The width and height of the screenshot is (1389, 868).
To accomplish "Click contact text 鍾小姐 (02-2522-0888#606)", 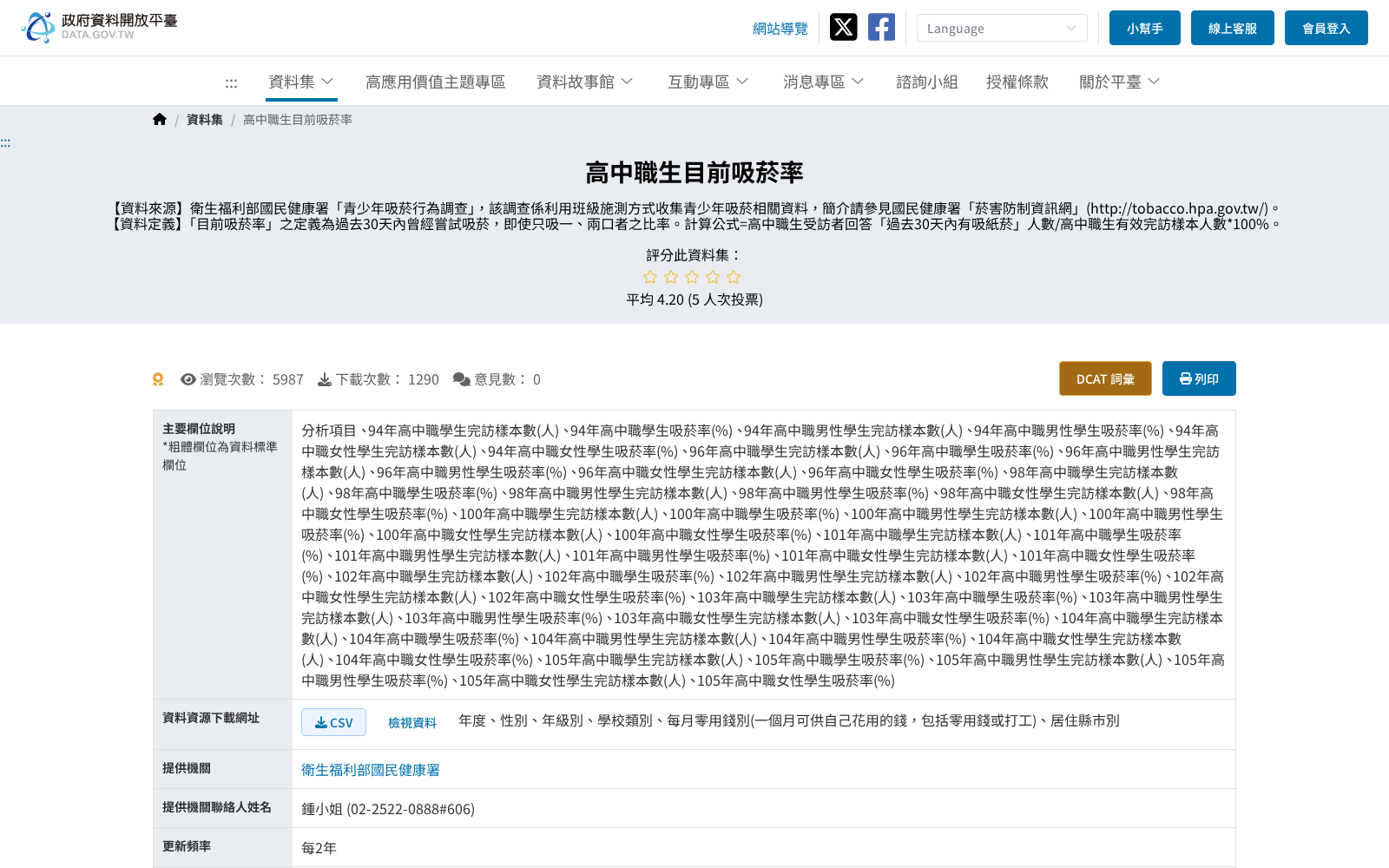I will tap(388, 809).
